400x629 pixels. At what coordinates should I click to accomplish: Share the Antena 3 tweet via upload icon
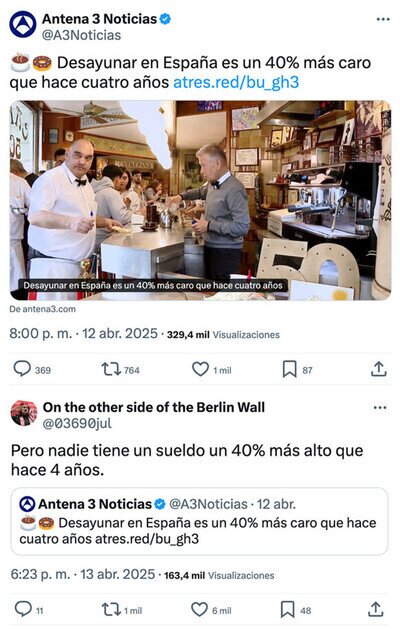[x=378, y=369]
